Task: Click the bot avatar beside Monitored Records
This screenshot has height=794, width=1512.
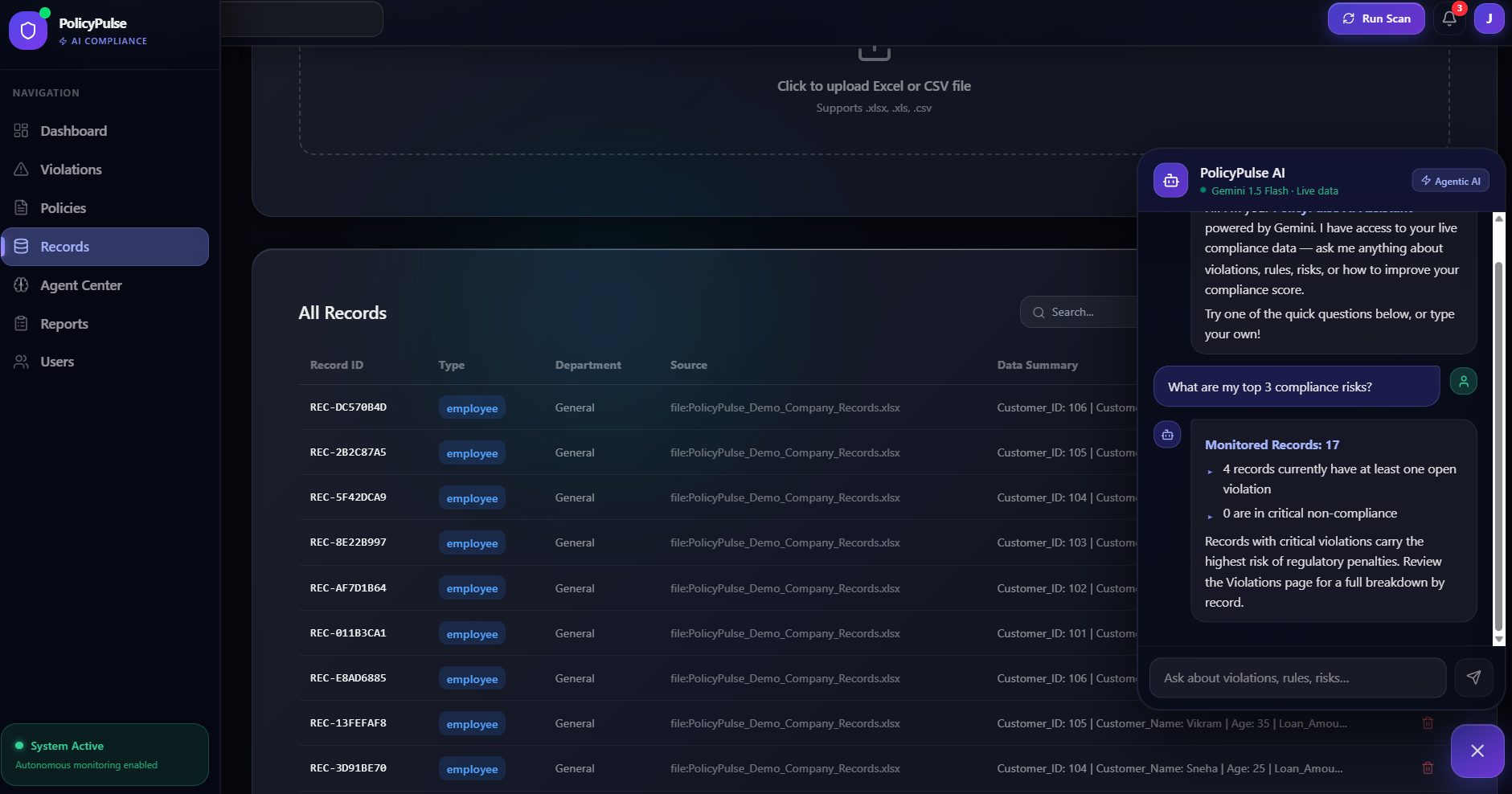Action: 1167,435
